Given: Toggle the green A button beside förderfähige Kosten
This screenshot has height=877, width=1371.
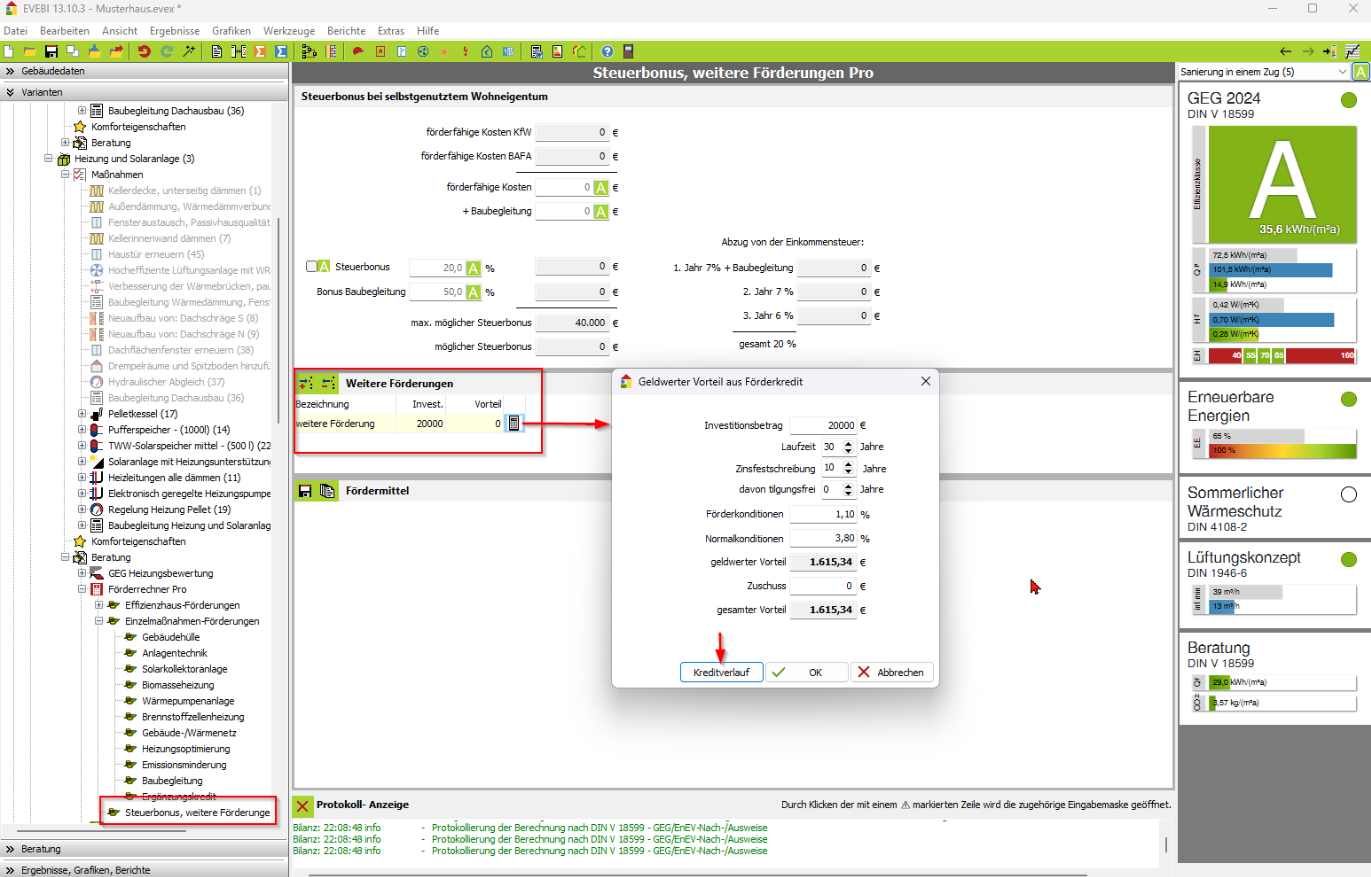Looking at the screenshot, I should click(601, 187).
